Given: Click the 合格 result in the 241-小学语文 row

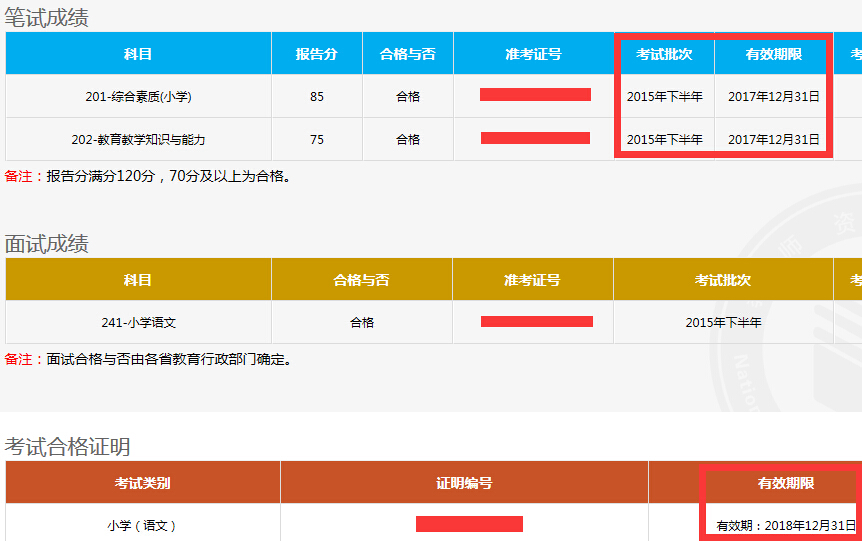Looking at the screenshot, I should pos(361,323).
